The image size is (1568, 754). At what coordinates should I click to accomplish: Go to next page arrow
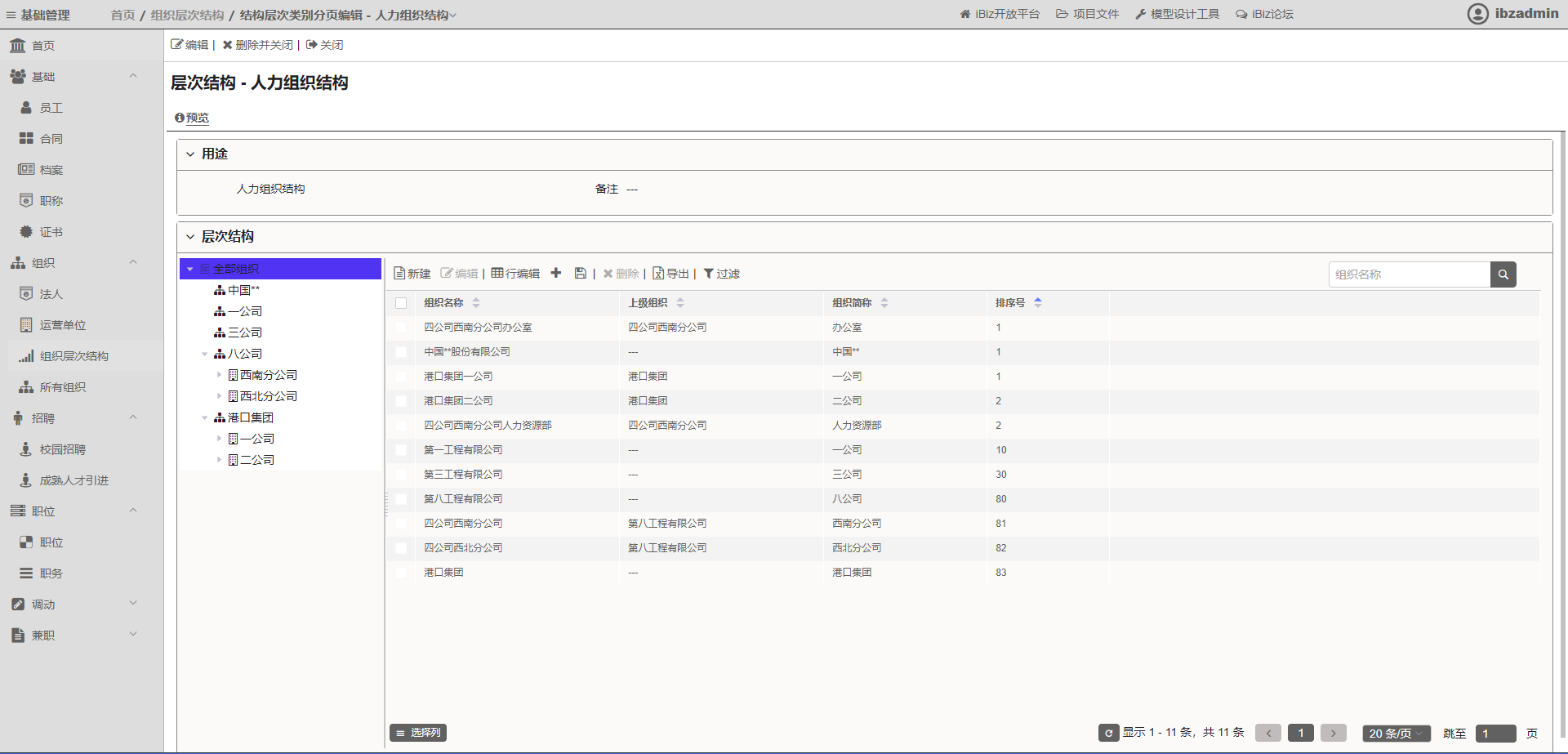pos(1334,733)
